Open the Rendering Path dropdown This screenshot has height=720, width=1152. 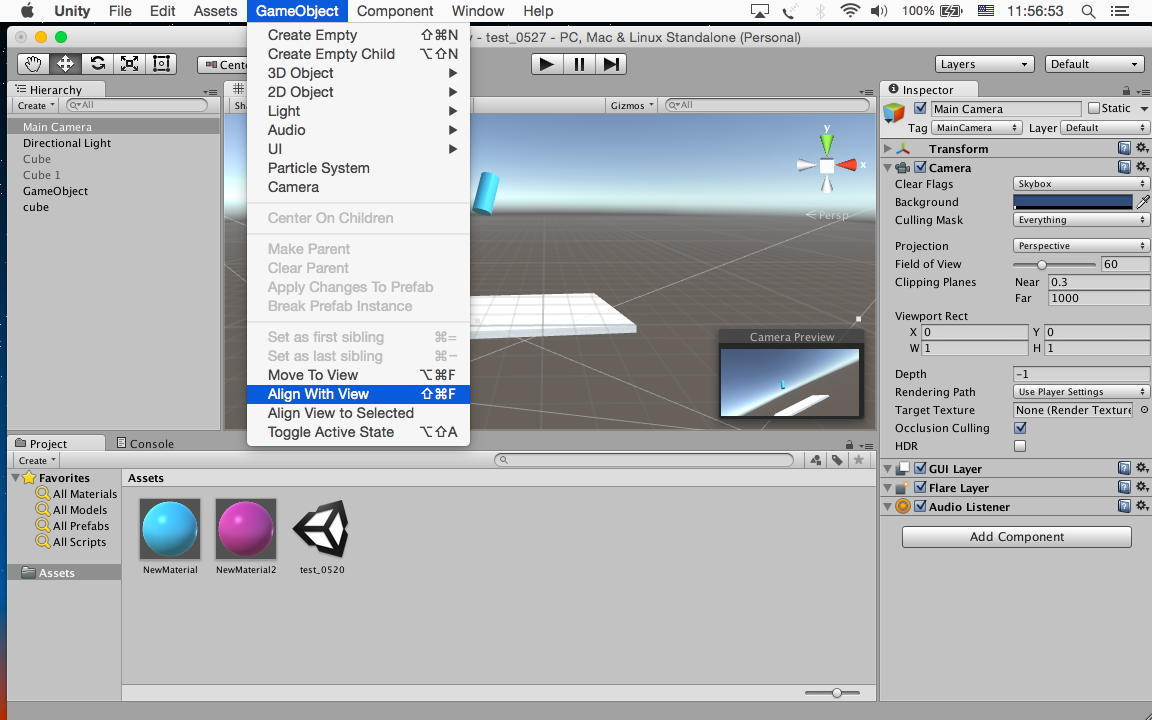point(1081,392)
